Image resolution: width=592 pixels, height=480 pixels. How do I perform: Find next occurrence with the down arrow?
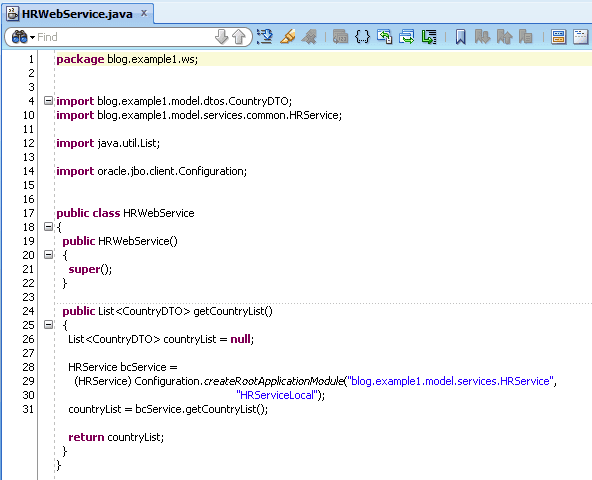point(221,37)
